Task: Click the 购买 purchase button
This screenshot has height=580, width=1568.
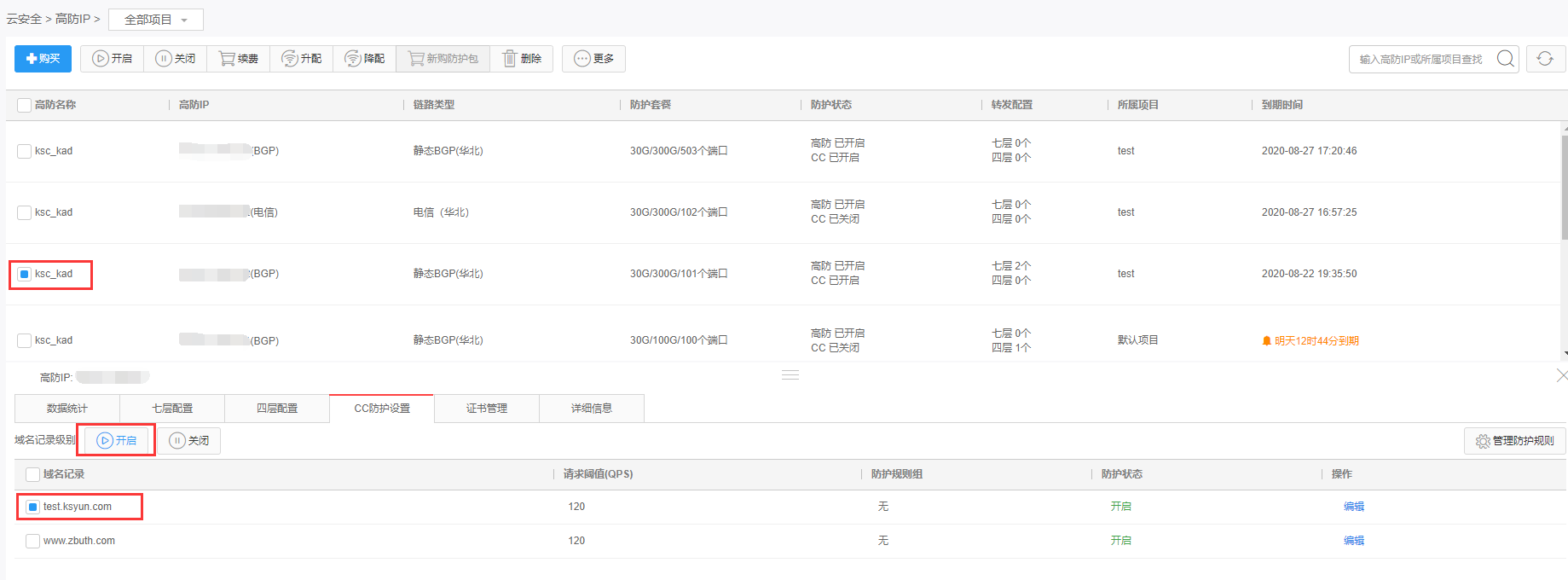Action: pos(43,59)
